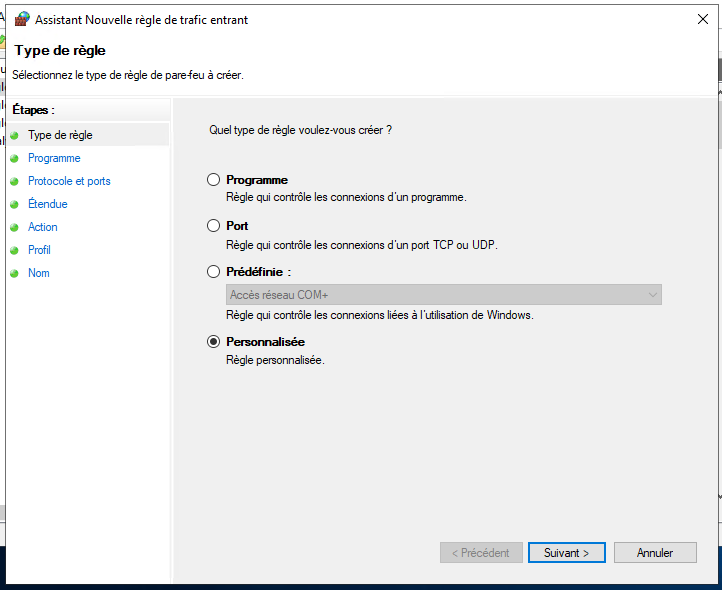722x590 pixels.
Task: Click green bullet beside Action step
Action: [x=14, y=228]
